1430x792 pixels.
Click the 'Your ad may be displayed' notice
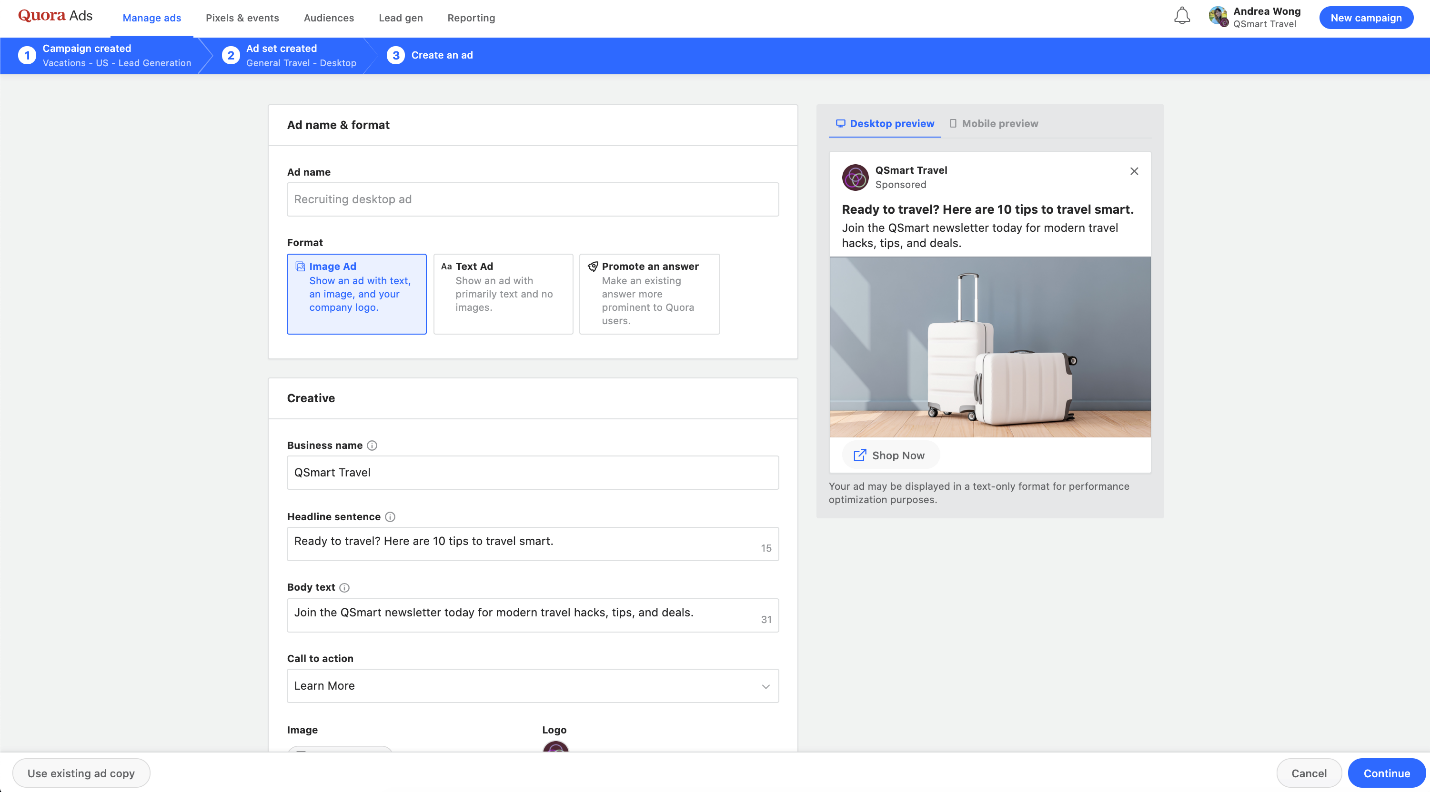tap(979, 493)
